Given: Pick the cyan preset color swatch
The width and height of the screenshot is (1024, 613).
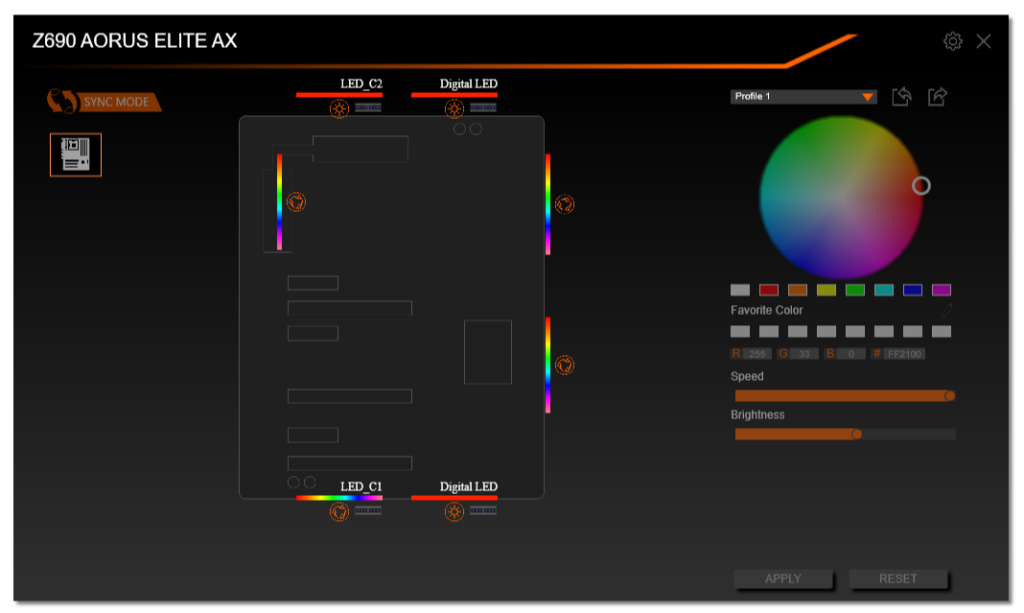Looking at the screenshot, I should (x=884, y=290).
